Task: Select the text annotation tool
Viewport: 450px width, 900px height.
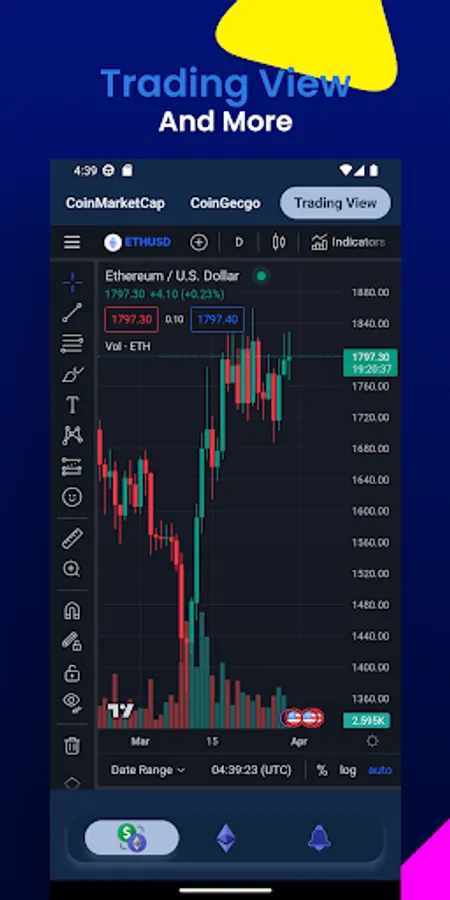Action: [72, 405]
